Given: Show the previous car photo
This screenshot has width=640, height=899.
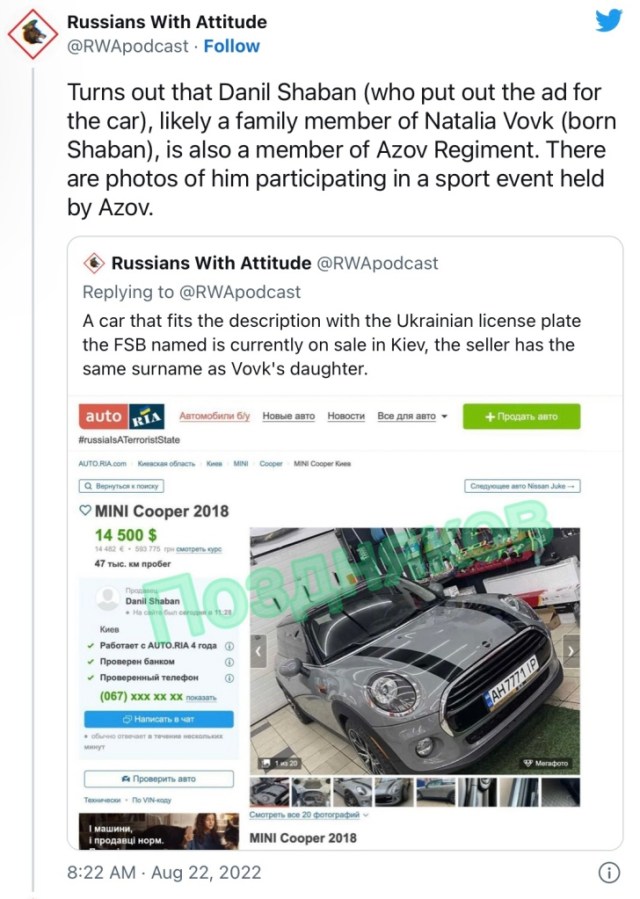Looking at the screenshot, I should (257, 650).
